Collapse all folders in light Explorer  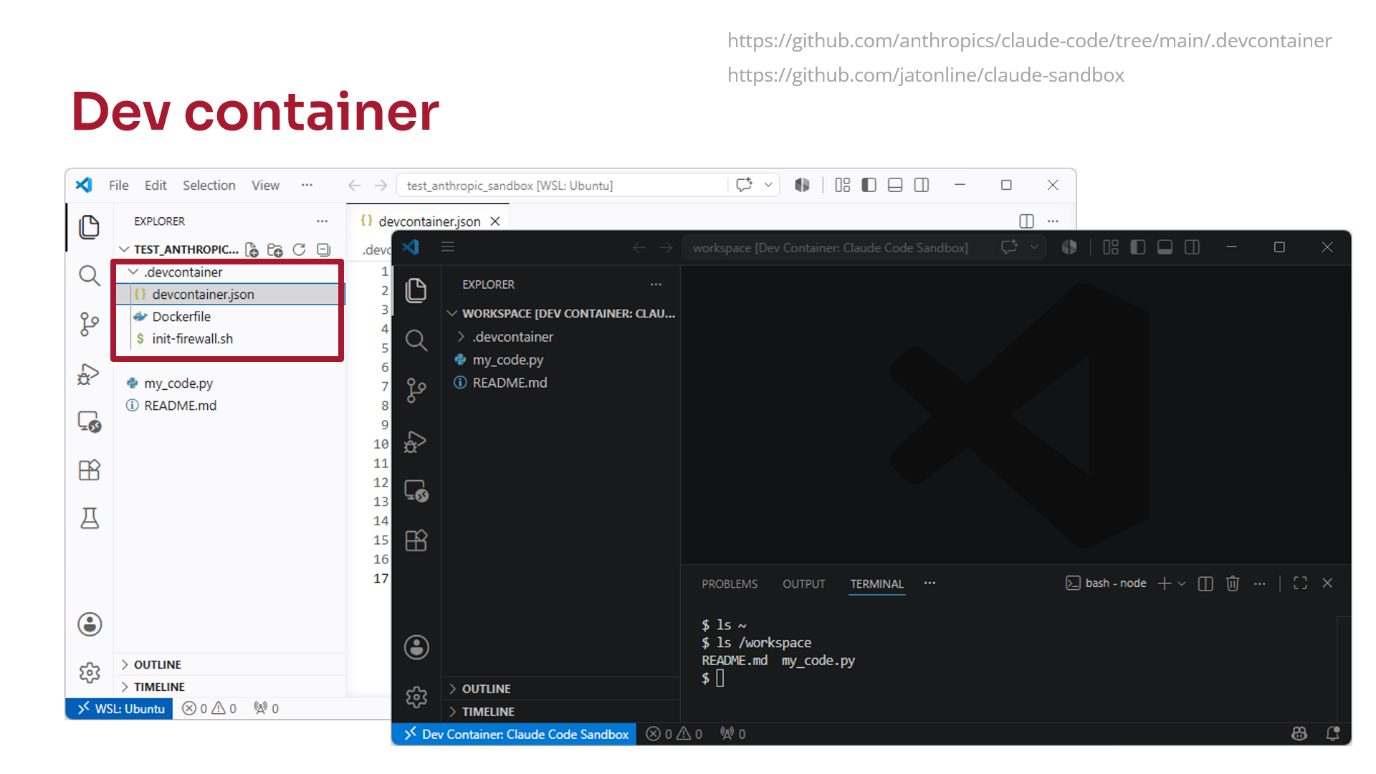point(323,250)
